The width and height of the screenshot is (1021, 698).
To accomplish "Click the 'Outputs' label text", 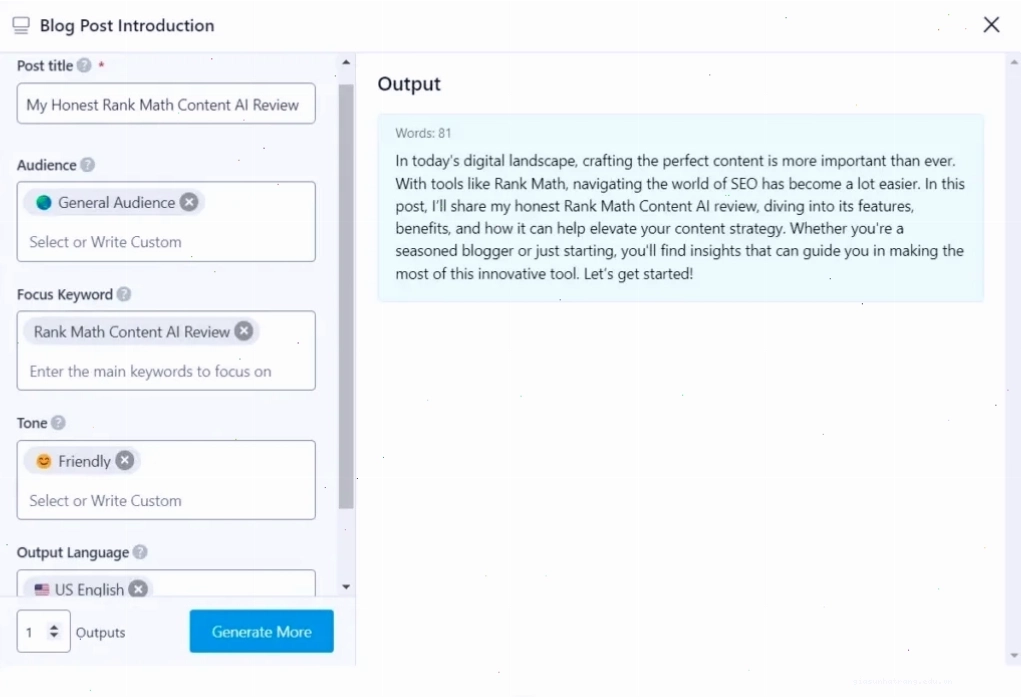I will tap(100, 632).
